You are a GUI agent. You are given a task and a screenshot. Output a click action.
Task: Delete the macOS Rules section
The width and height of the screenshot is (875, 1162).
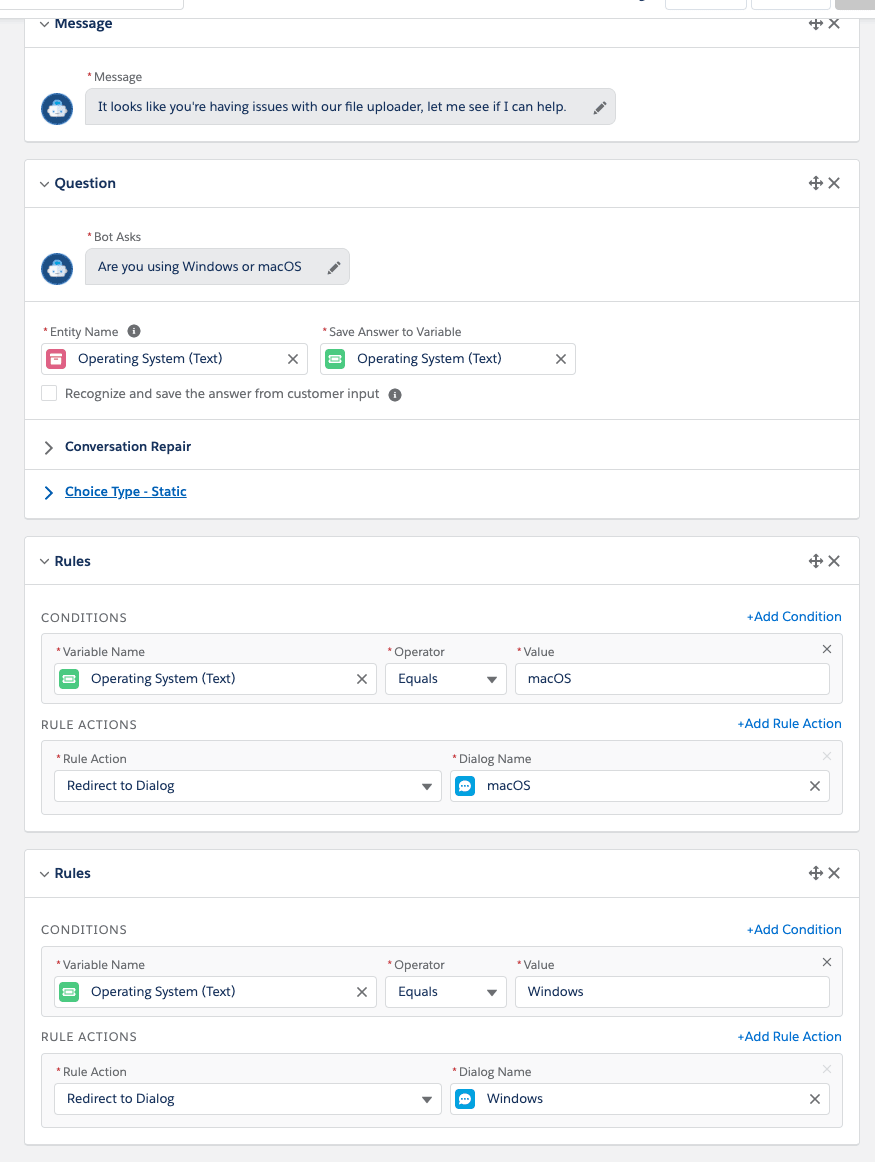(x=834, y=561)
